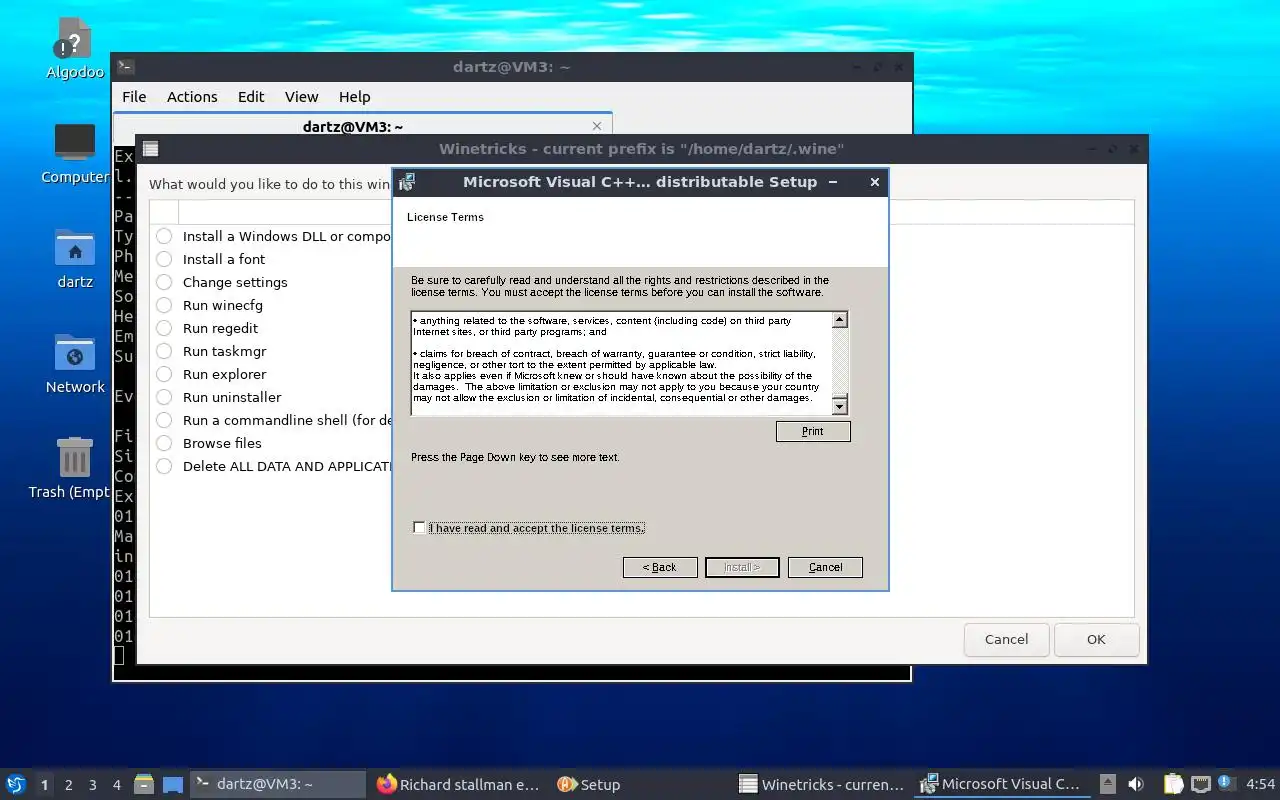
Task: Click the Winetricks window menu icon
Action: tap(150, 149)
